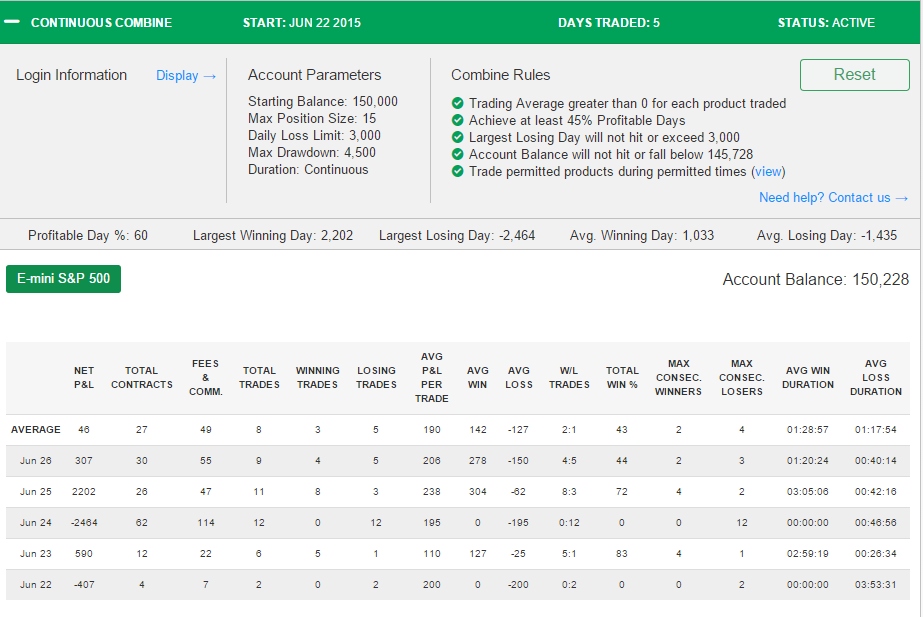The image size is (923, 617).
Task: Click checkmark icon beside 45% Profitable Days rule
Action: [457, 121]
